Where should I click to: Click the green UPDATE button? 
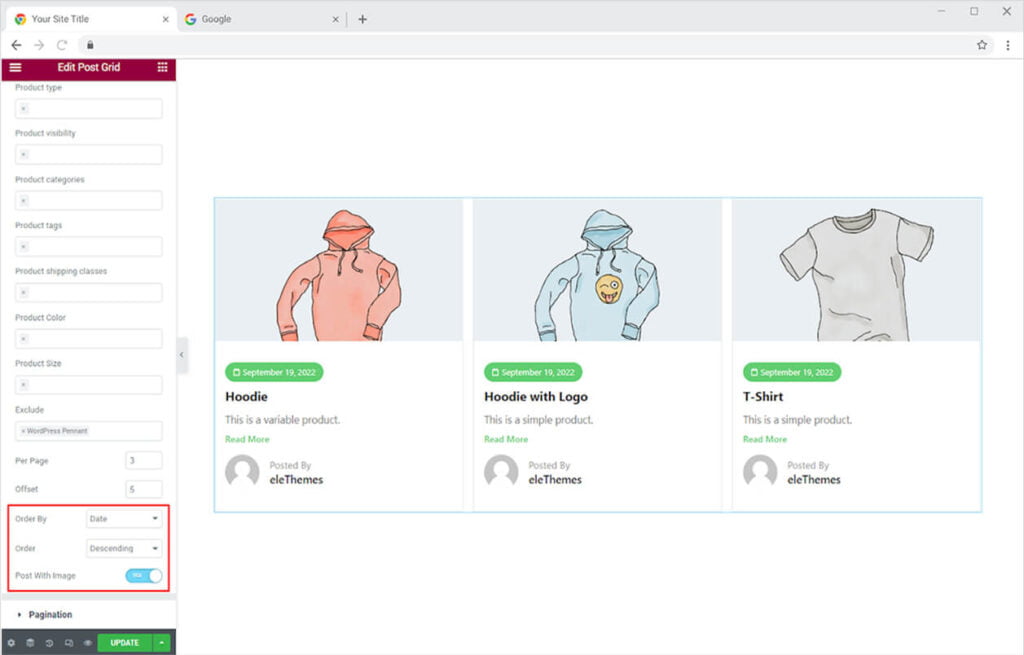(125, 643)
